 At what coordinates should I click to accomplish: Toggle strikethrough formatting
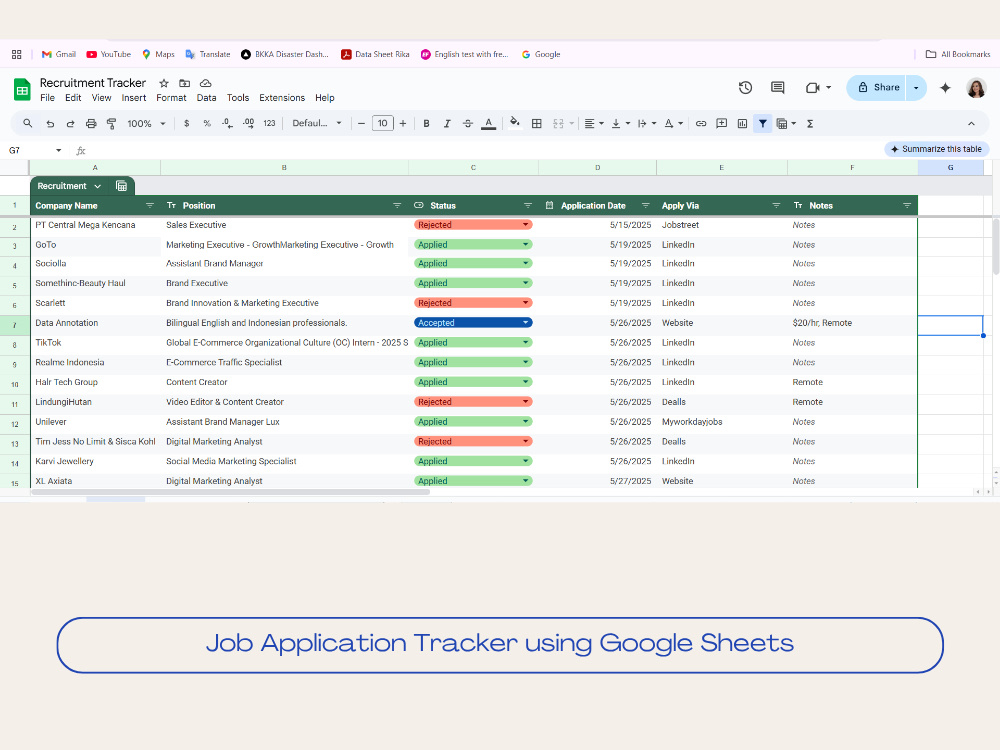pos(467,124)
